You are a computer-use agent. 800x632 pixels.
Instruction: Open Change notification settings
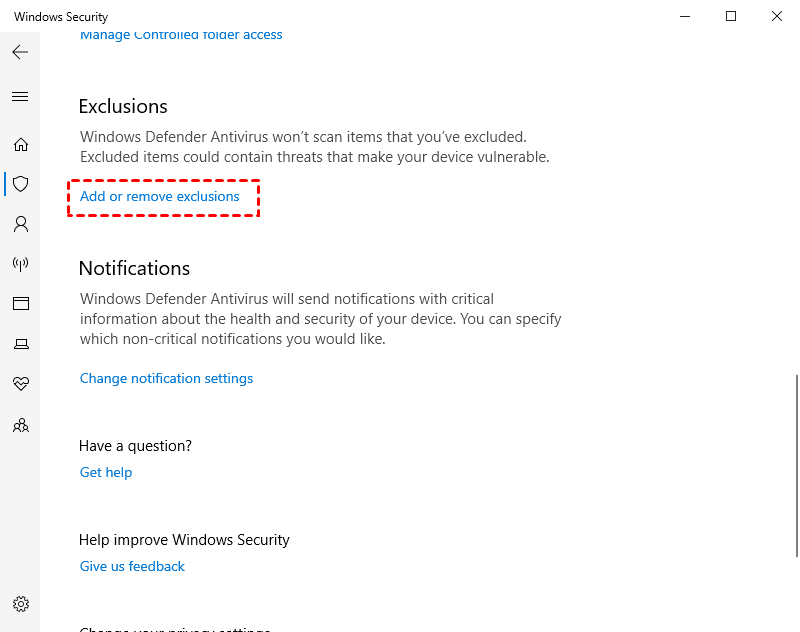pos(166,378)
